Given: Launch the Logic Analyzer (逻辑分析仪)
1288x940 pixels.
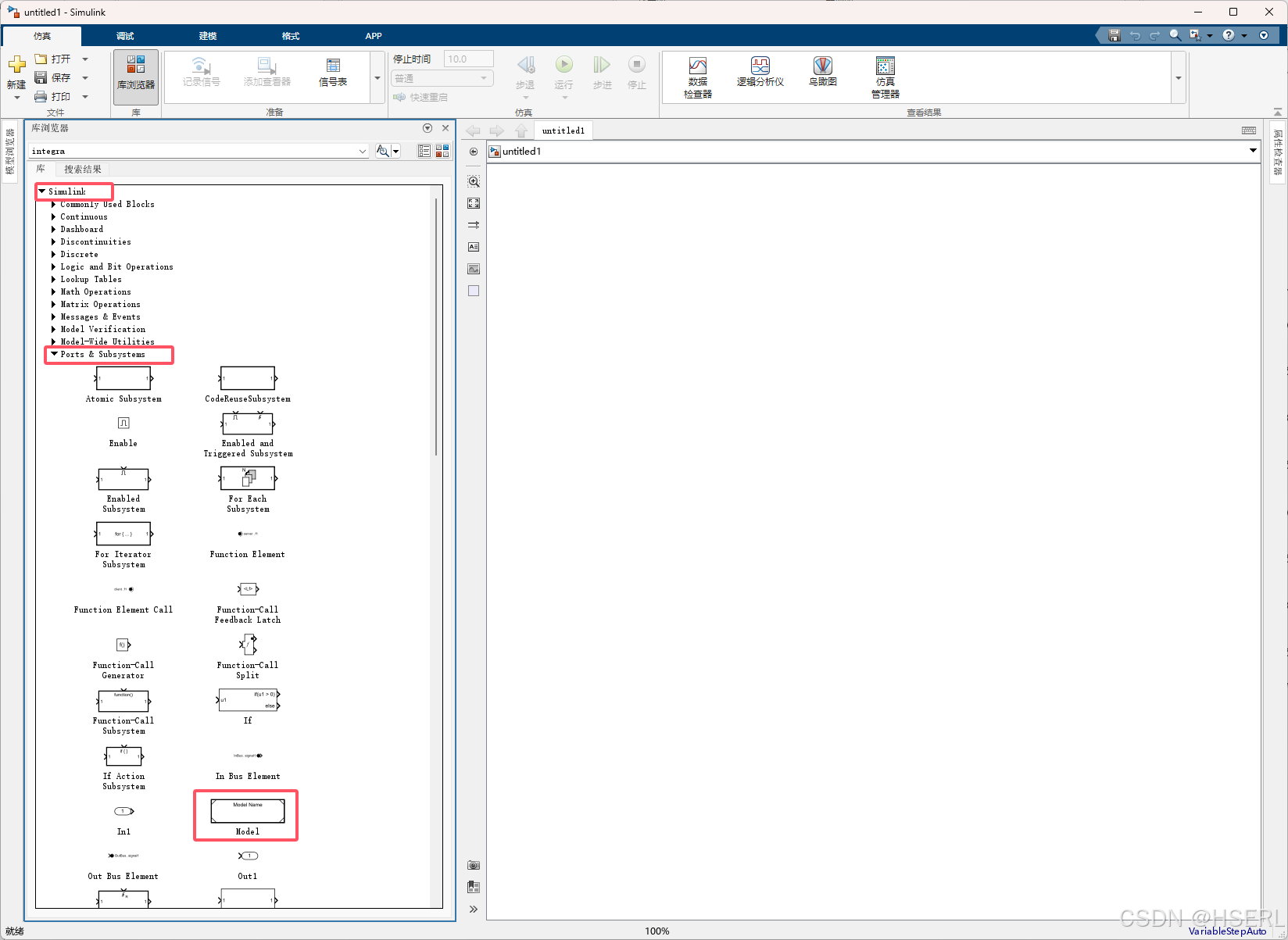Looking at the screenshot, I should click(760, 72).
